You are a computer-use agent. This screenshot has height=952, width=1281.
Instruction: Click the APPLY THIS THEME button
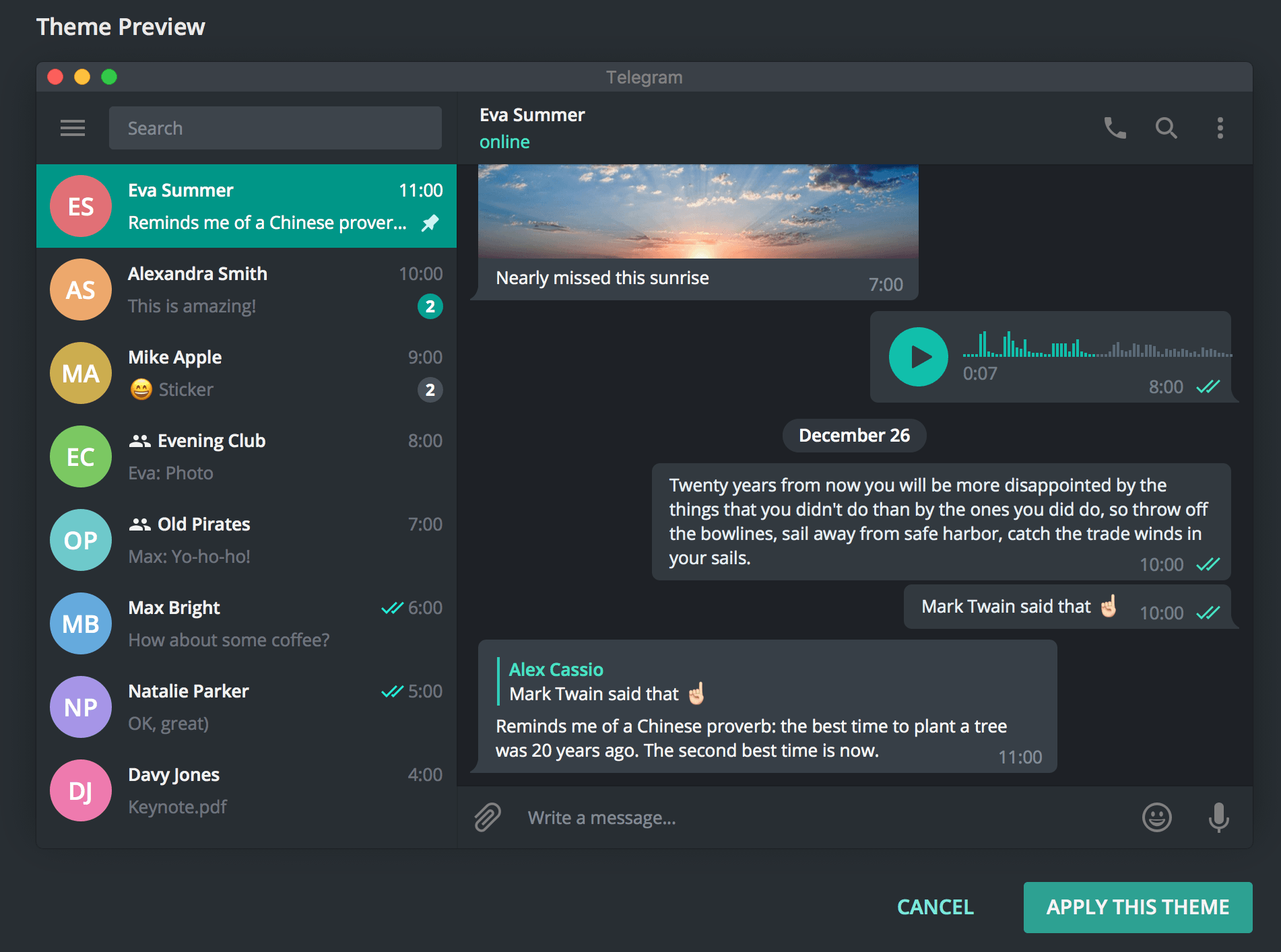coord(1137,907)
